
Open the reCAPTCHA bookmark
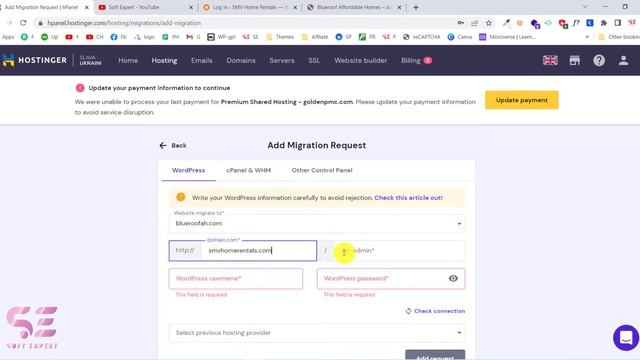click(x=421, y=37)
